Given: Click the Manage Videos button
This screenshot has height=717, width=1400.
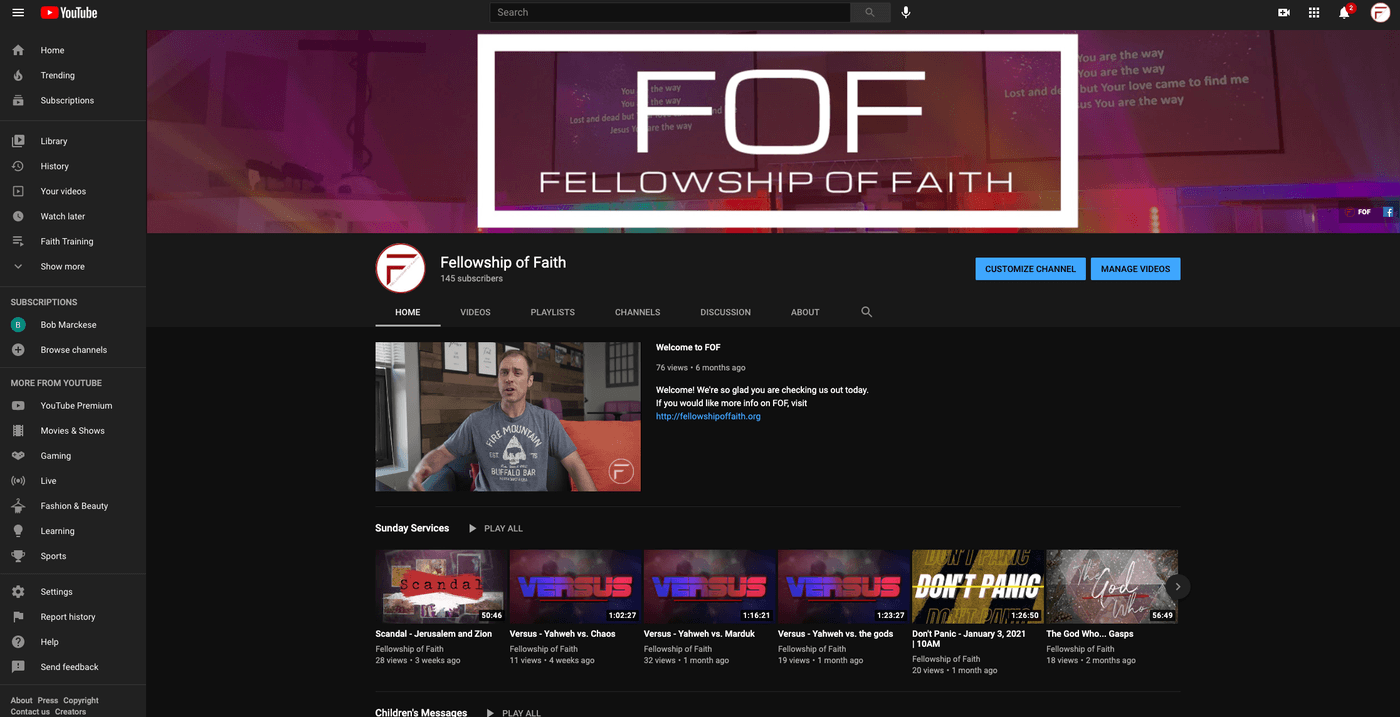Looking at the screenshot, I should click(x=1135, y=269).
